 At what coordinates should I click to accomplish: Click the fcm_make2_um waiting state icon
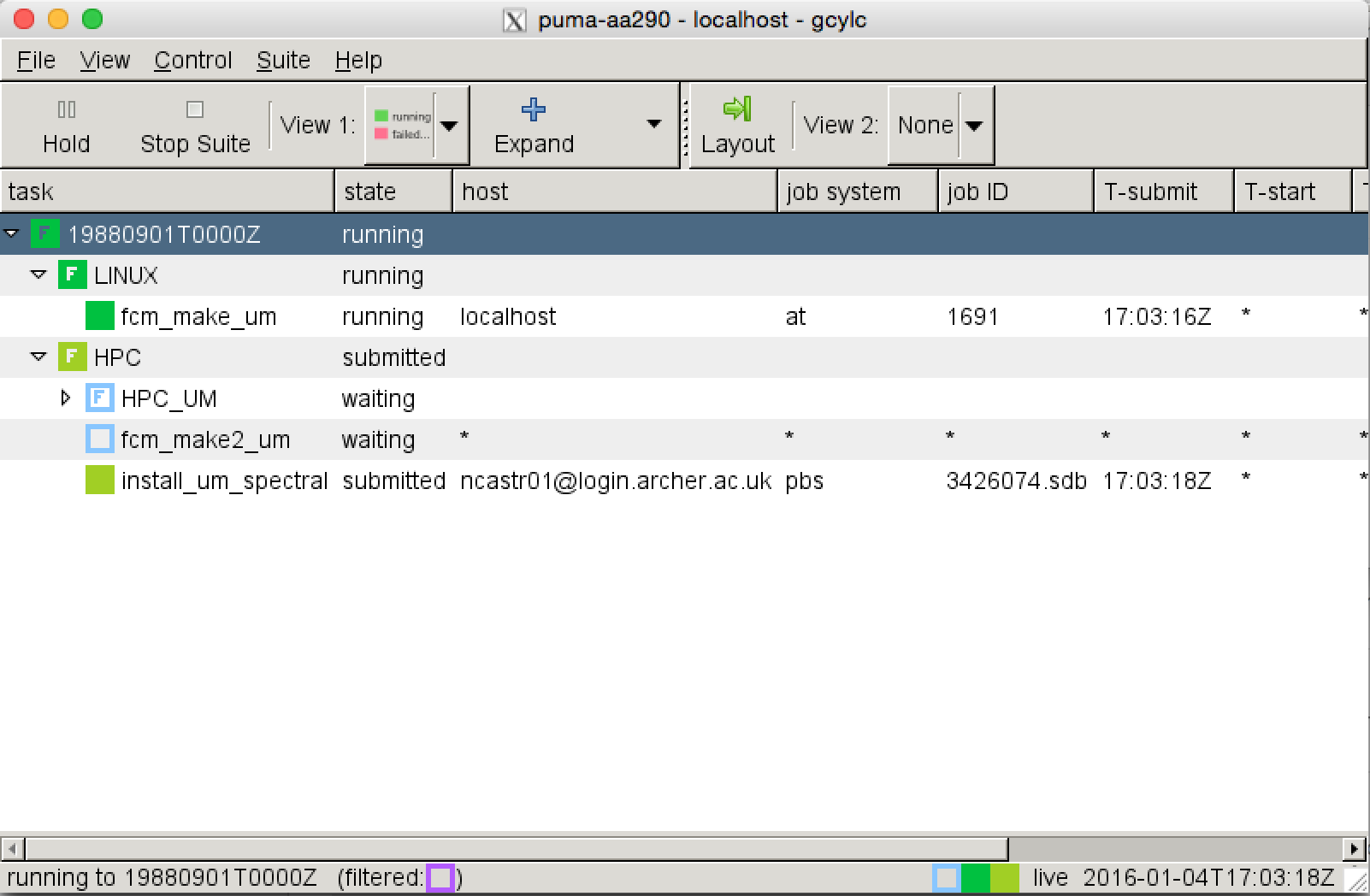pos(100,439)
